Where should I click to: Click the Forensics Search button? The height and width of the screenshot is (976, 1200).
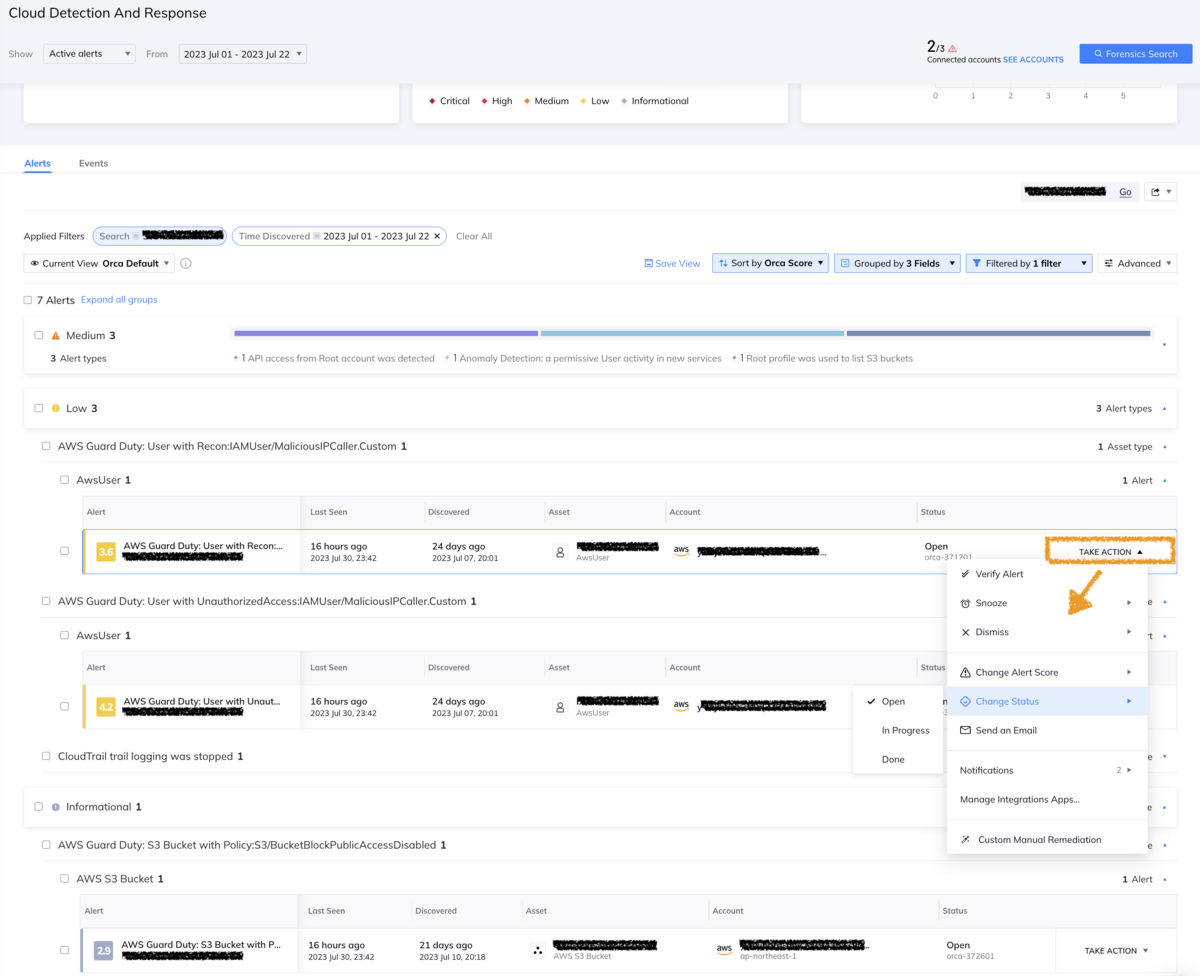[x=1135, y=54]
